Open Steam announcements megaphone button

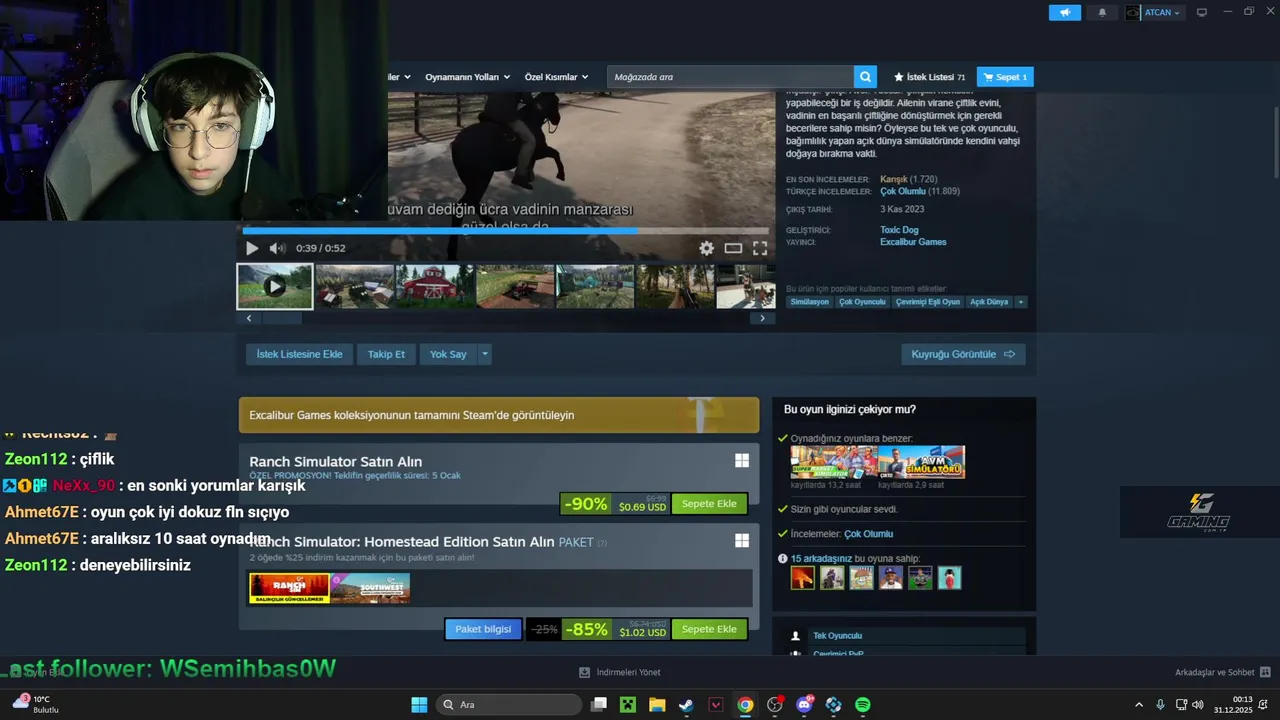[1065, 13]
